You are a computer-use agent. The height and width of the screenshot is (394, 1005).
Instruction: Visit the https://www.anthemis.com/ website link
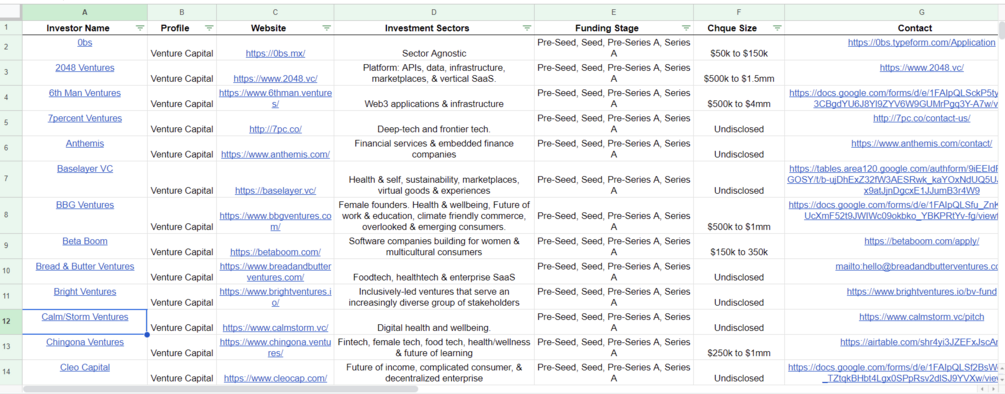(276, 154)
